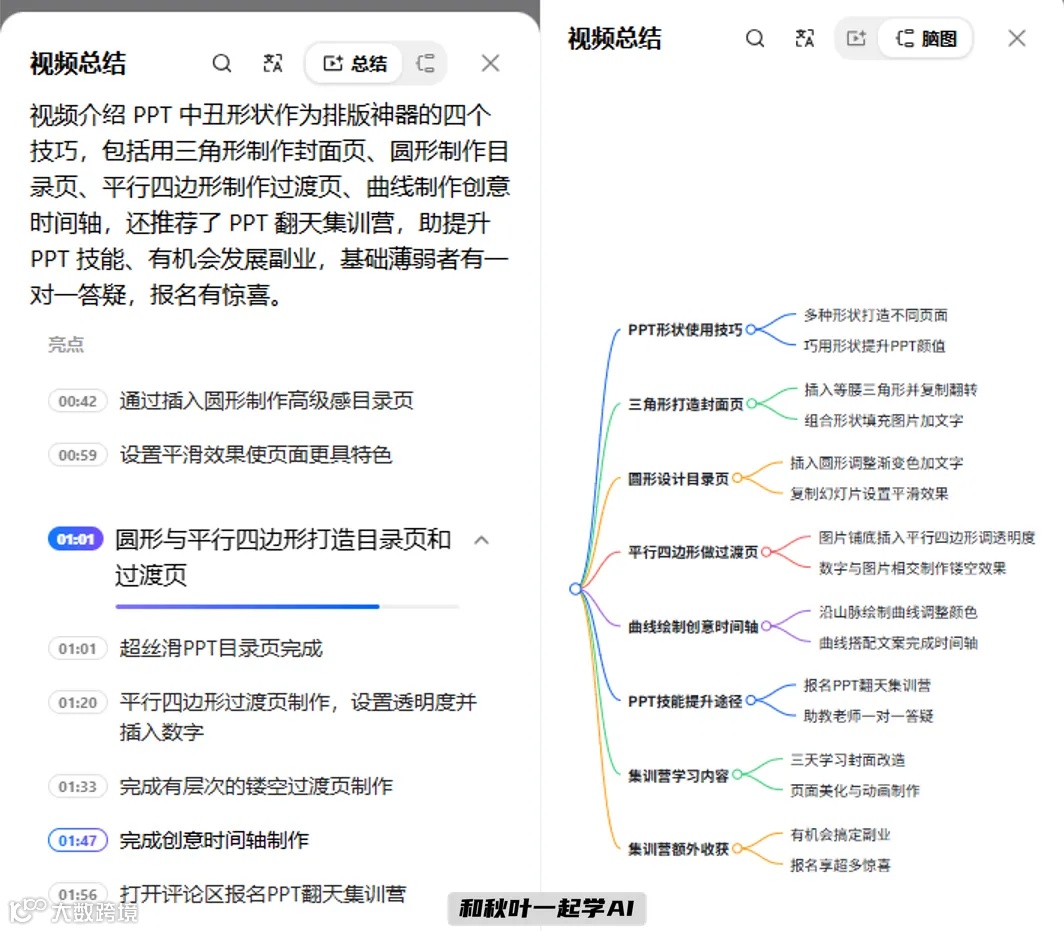
Task: Select the 三角形打造封面页 mind map node
Action: coord(685,404)
